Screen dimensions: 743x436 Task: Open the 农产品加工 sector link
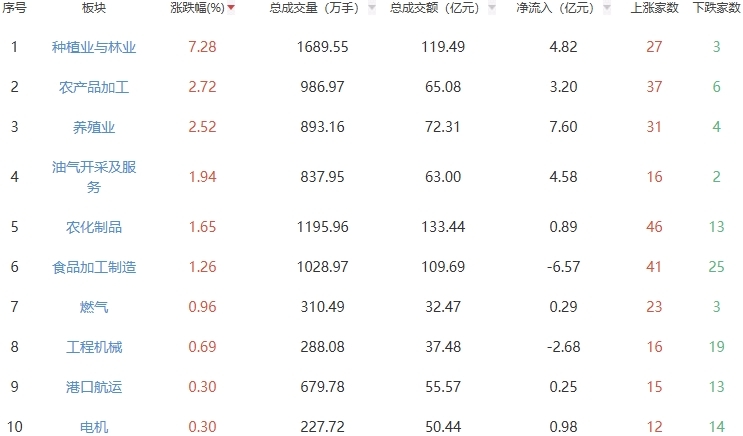coord(94,87)
